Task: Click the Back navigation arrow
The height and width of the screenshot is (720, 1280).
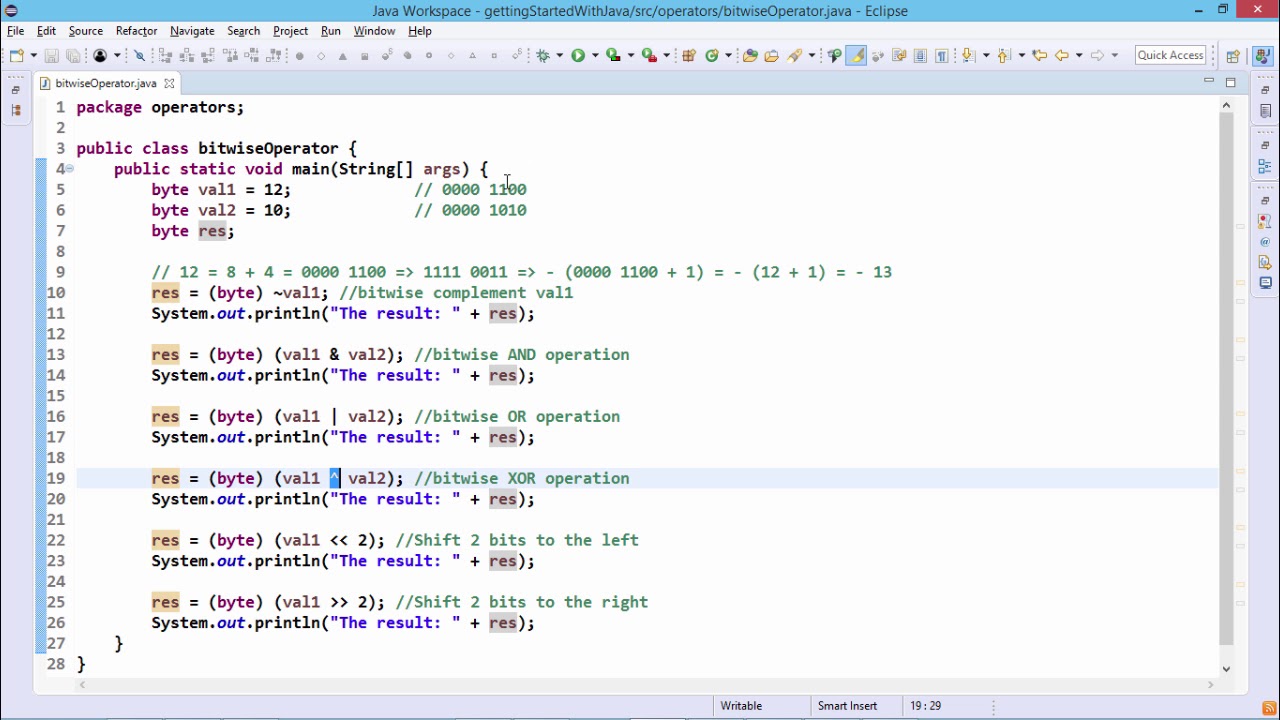Action: point(1062,55)
